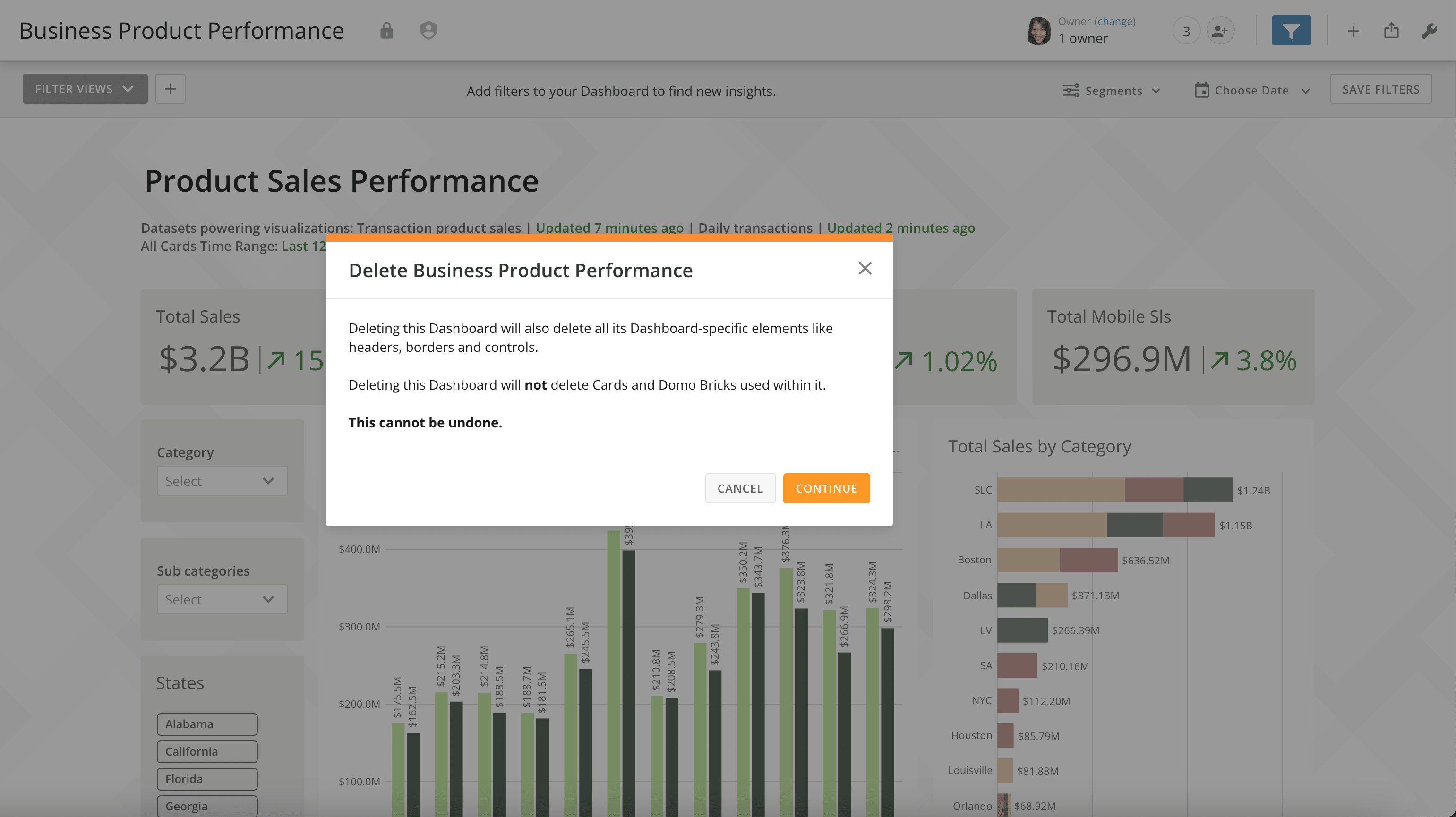Image resolution: width=1456 pixels, height=817 pixels.
Task: Toggle the California state filter
Action: pos(207,751)
